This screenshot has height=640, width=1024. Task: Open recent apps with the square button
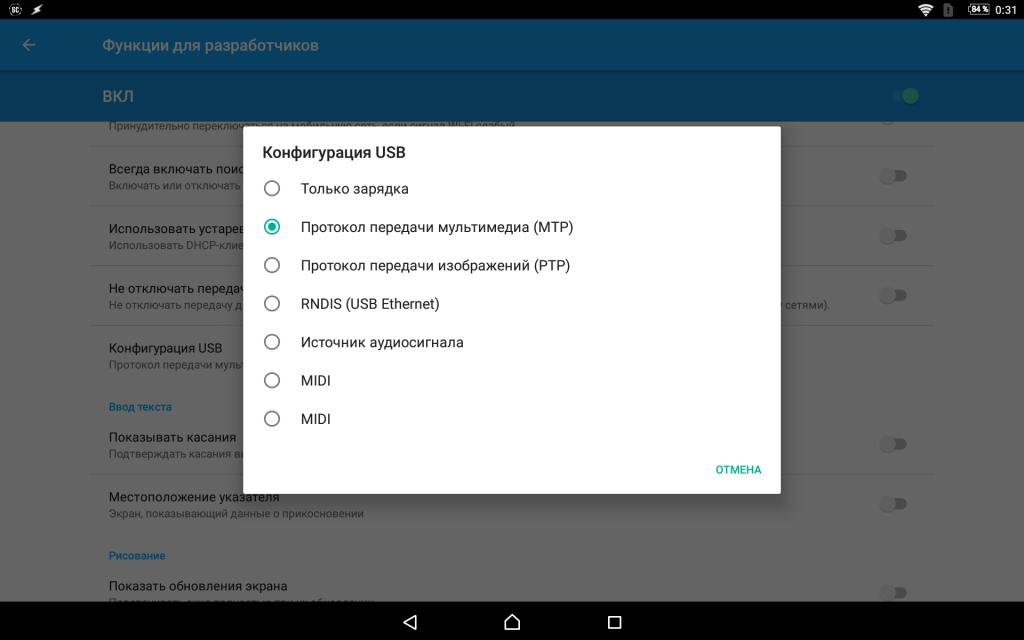click(x=615, y=622)
